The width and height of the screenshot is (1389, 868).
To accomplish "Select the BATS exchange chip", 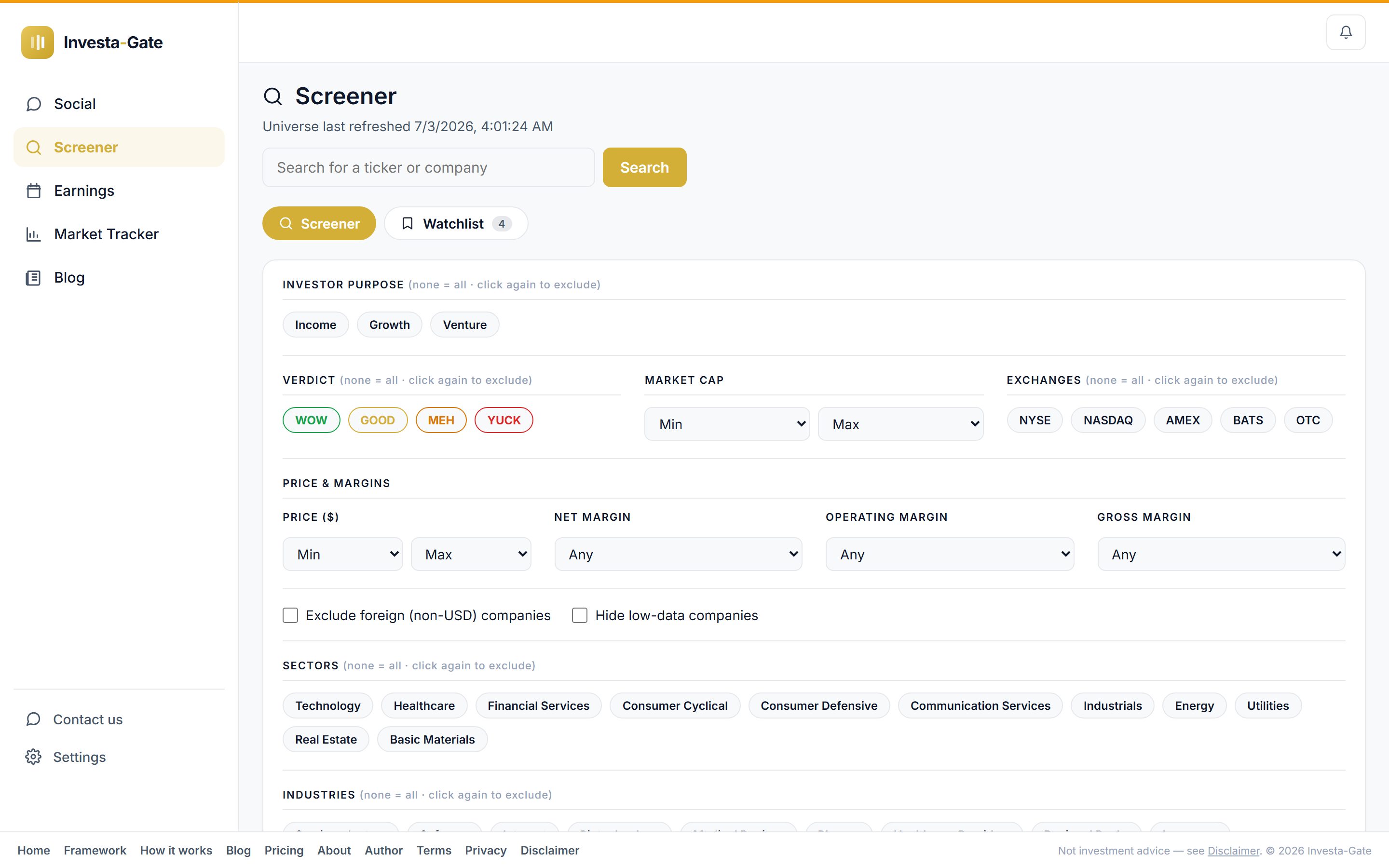I will pyautogui.click(x=1248, y=420).
